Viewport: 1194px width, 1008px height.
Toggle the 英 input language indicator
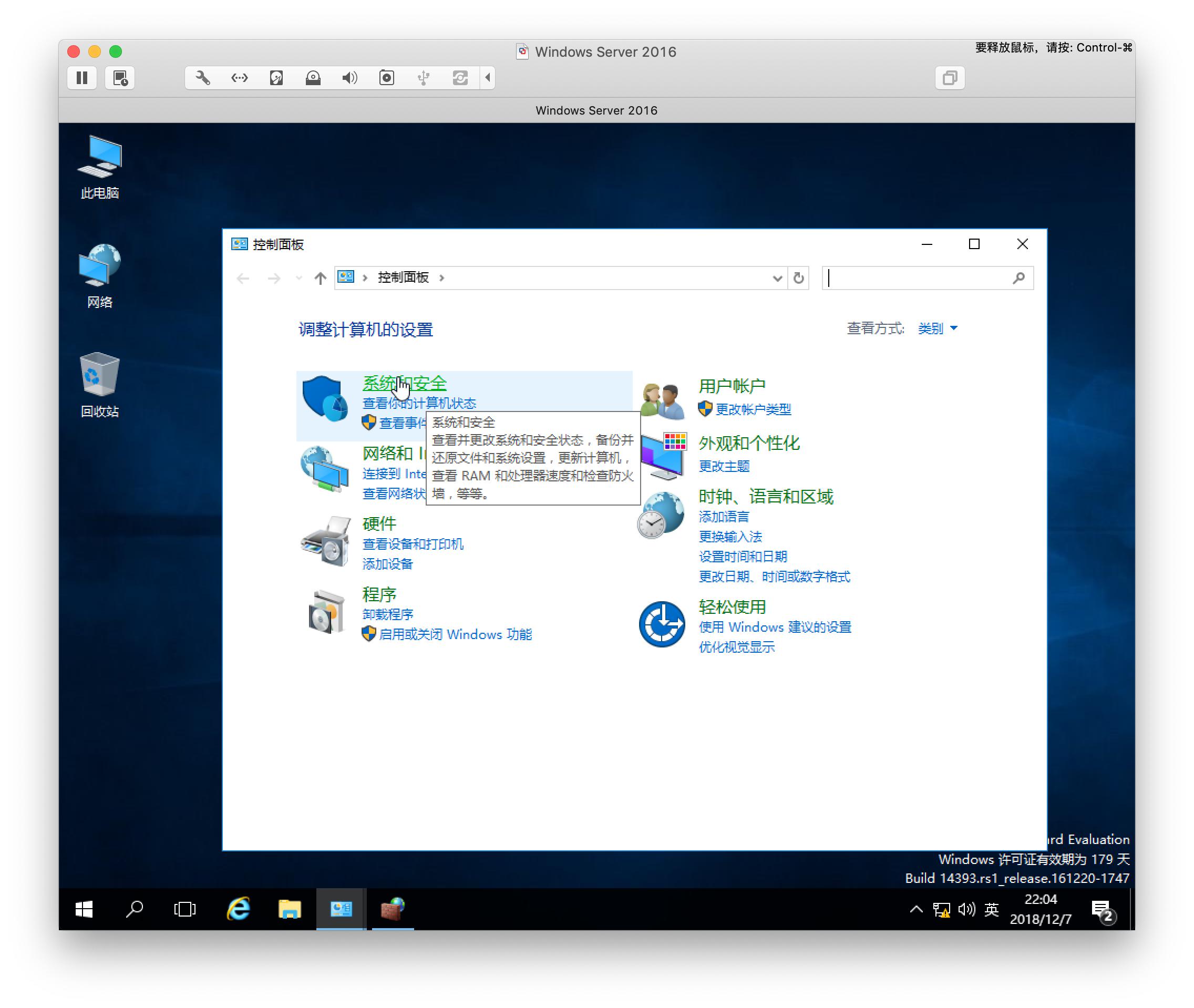(992, 909)
